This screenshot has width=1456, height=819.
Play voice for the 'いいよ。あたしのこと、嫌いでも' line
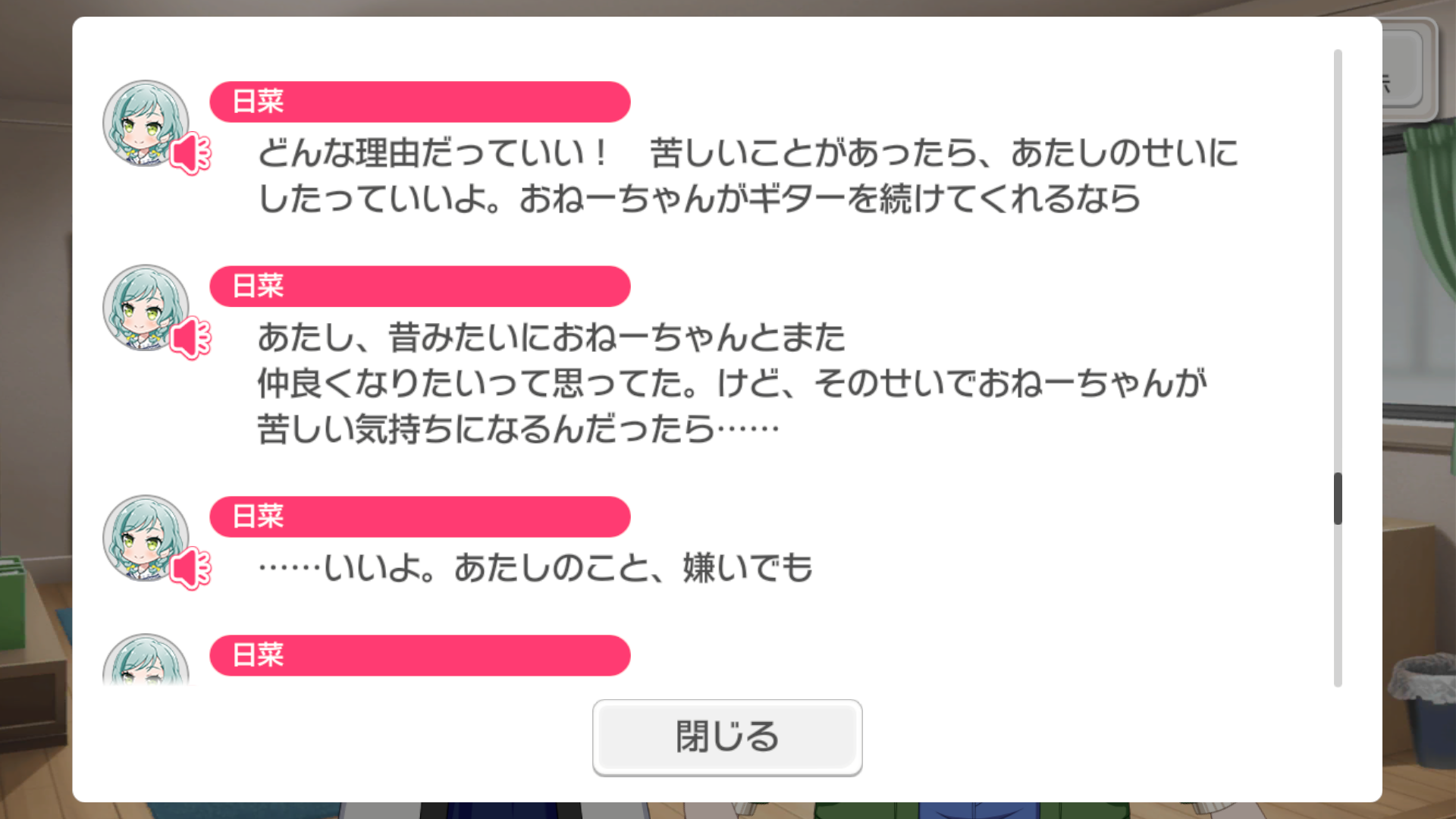[190, 569]
